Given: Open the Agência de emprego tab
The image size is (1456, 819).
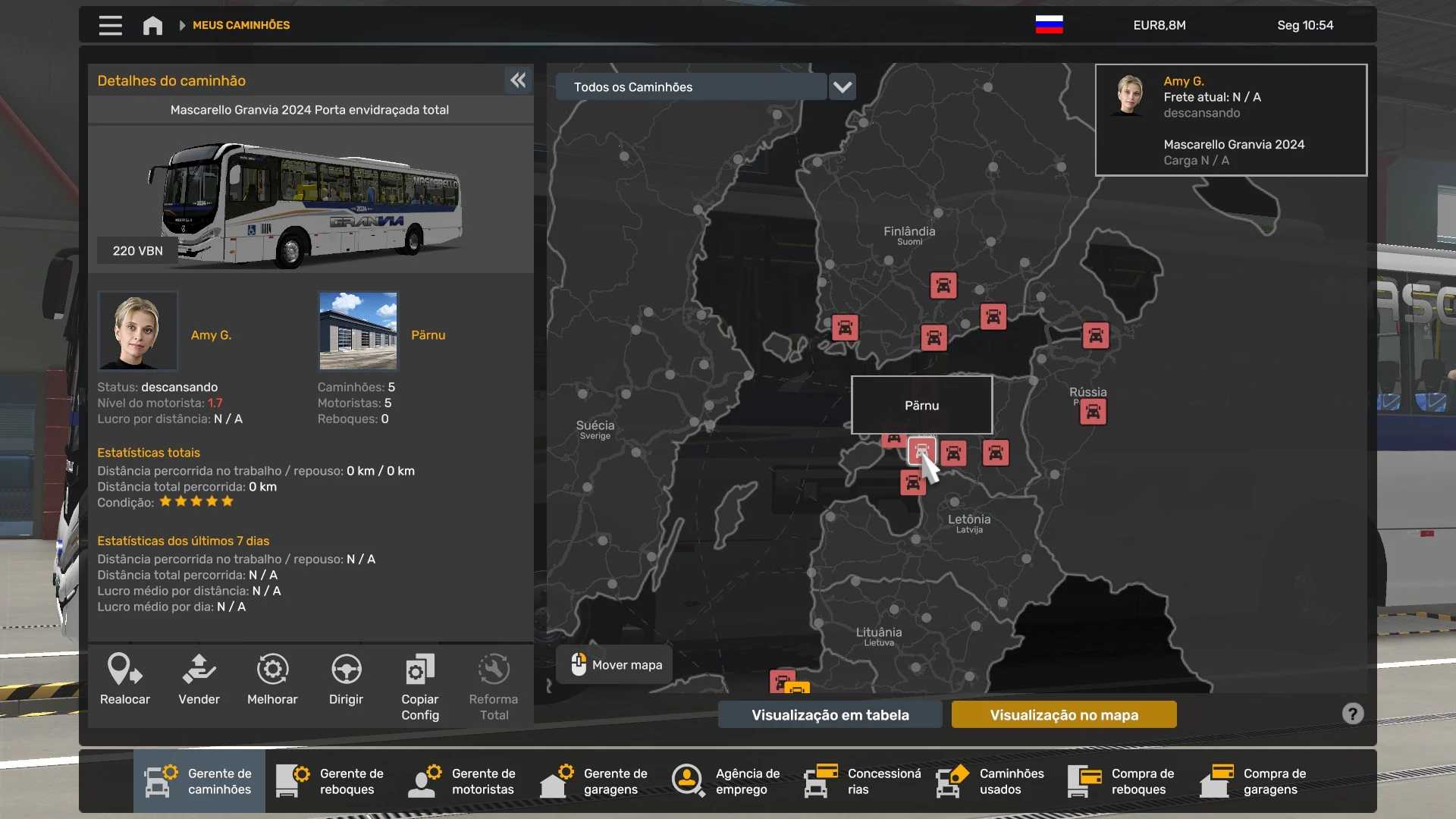Looking at the screenshot, I should tap(726, 781).
